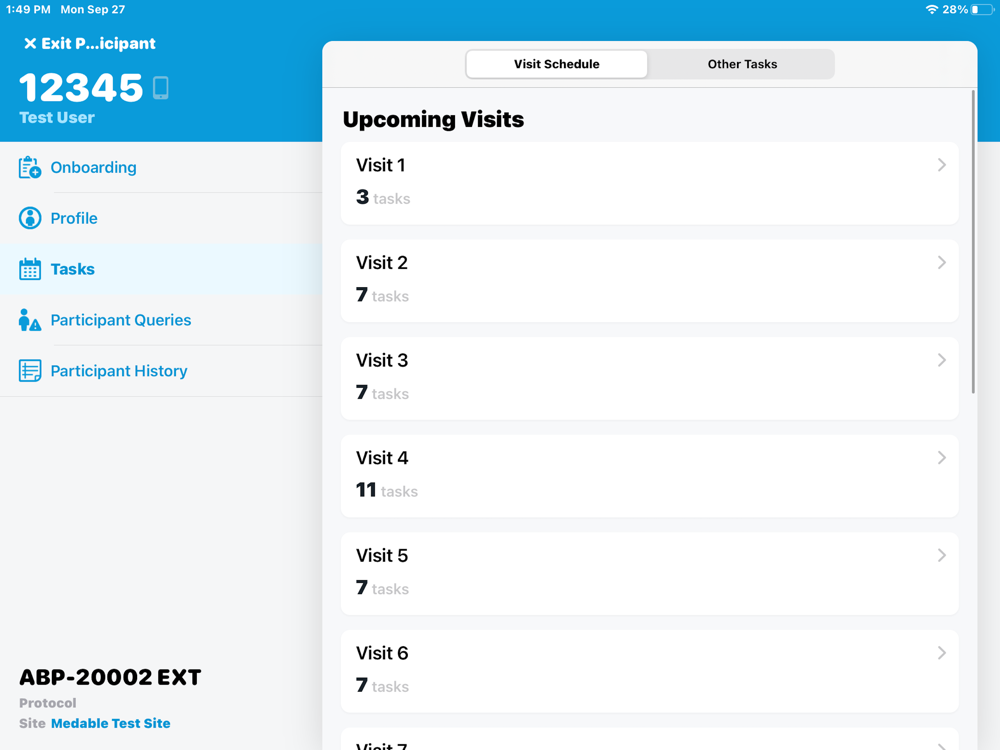Click the Exit P...icipant button text
The height and width of the screenshot is (750, 1000).
point(98,43)
